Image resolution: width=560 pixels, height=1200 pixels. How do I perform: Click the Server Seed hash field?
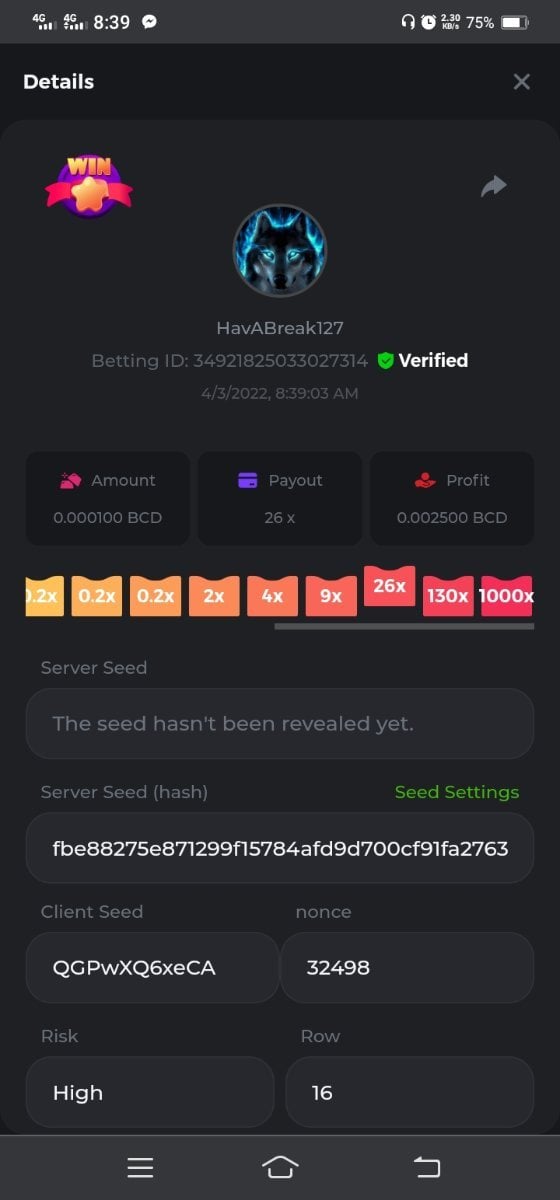pos(280,848)
